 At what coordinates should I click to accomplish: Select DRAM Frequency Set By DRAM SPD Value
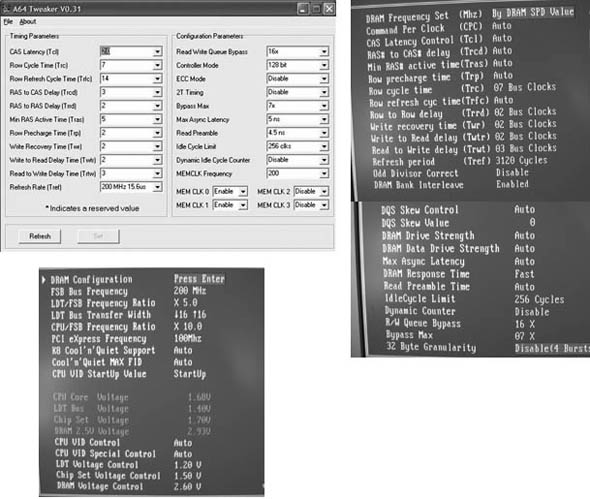pyautogui.click(x=533, y=13)
